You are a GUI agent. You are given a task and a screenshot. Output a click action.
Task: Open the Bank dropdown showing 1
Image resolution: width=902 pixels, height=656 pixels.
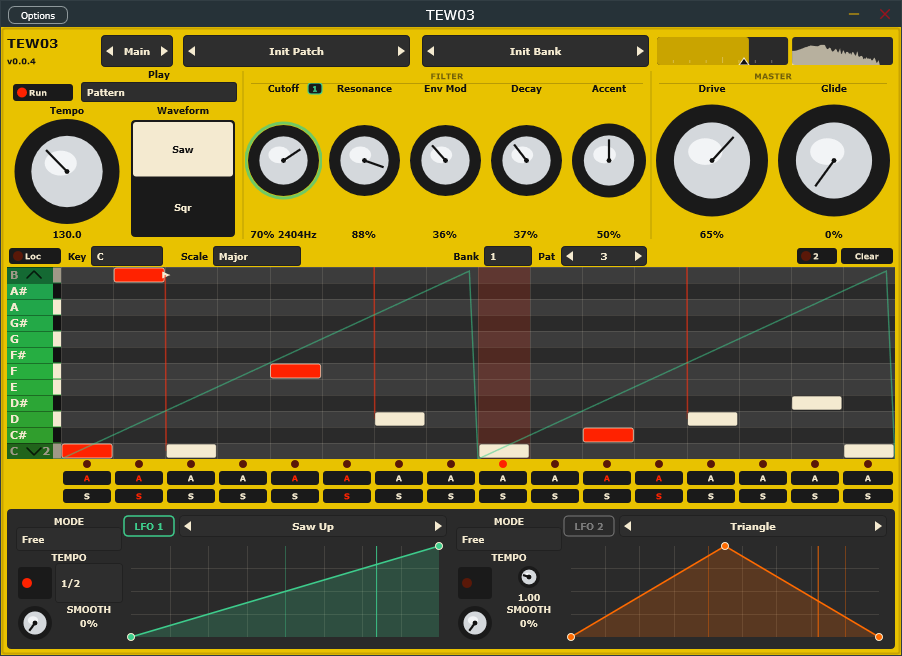click(507, 256)
